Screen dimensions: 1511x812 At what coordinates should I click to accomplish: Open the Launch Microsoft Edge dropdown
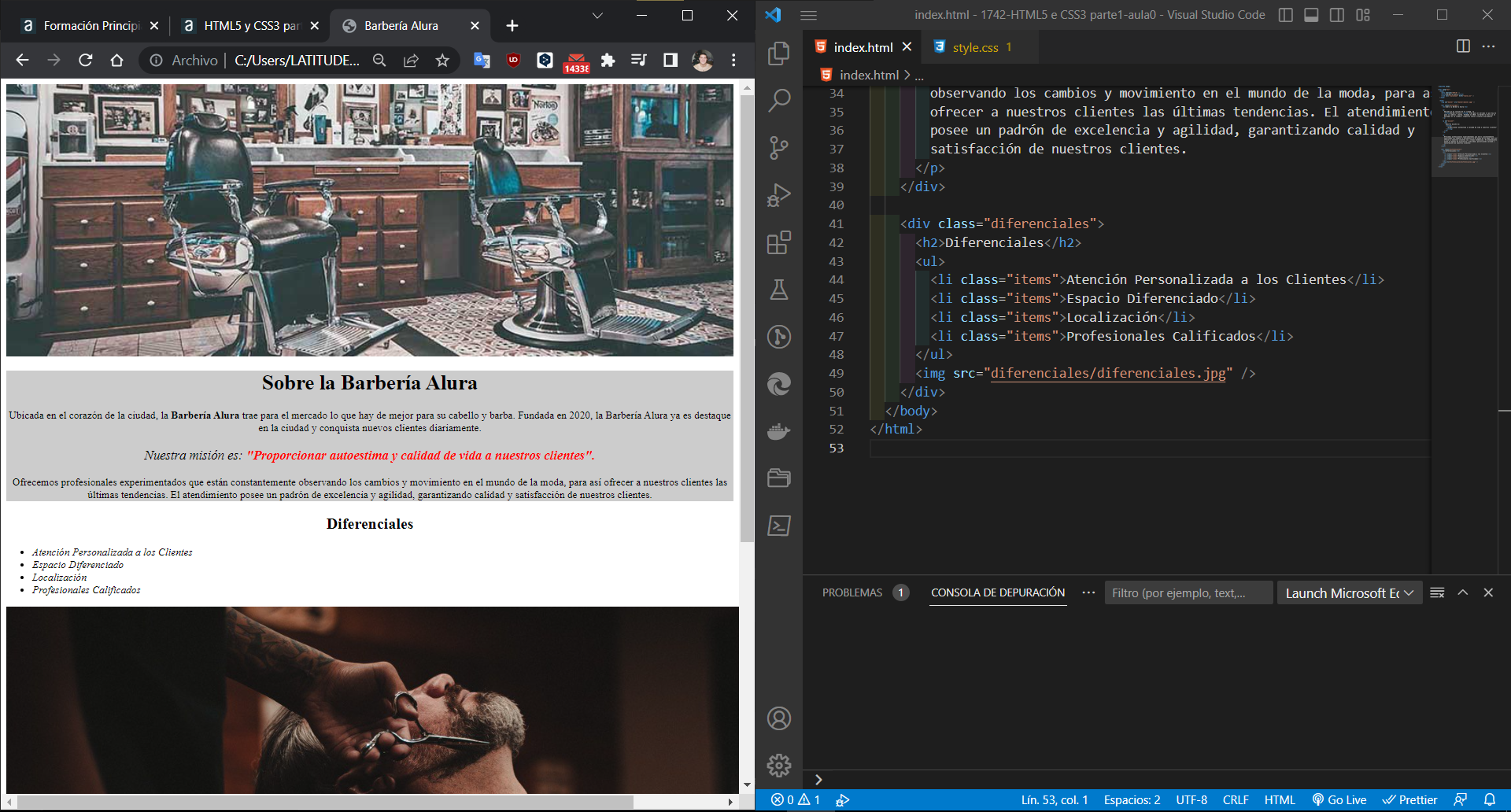coord(1350,593)
